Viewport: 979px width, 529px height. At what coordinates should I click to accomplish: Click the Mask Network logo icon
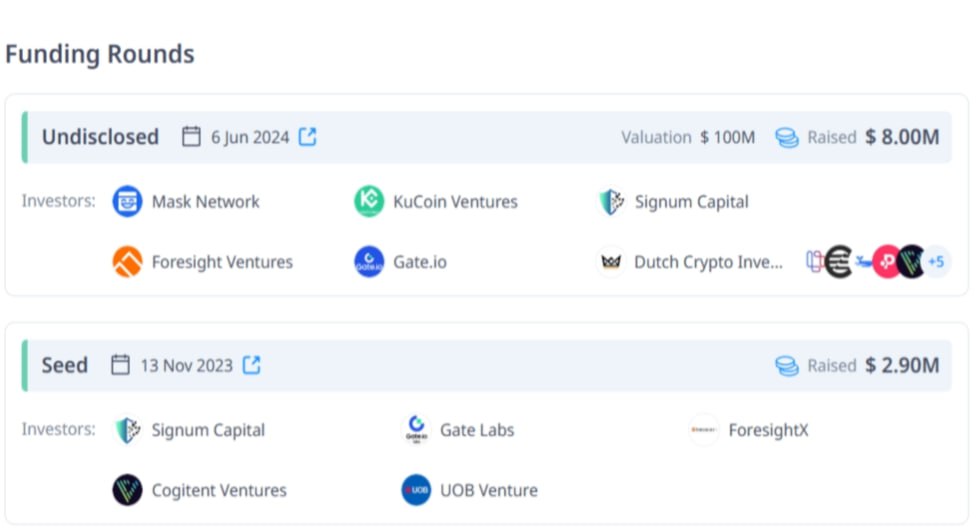tap(127, 201)
